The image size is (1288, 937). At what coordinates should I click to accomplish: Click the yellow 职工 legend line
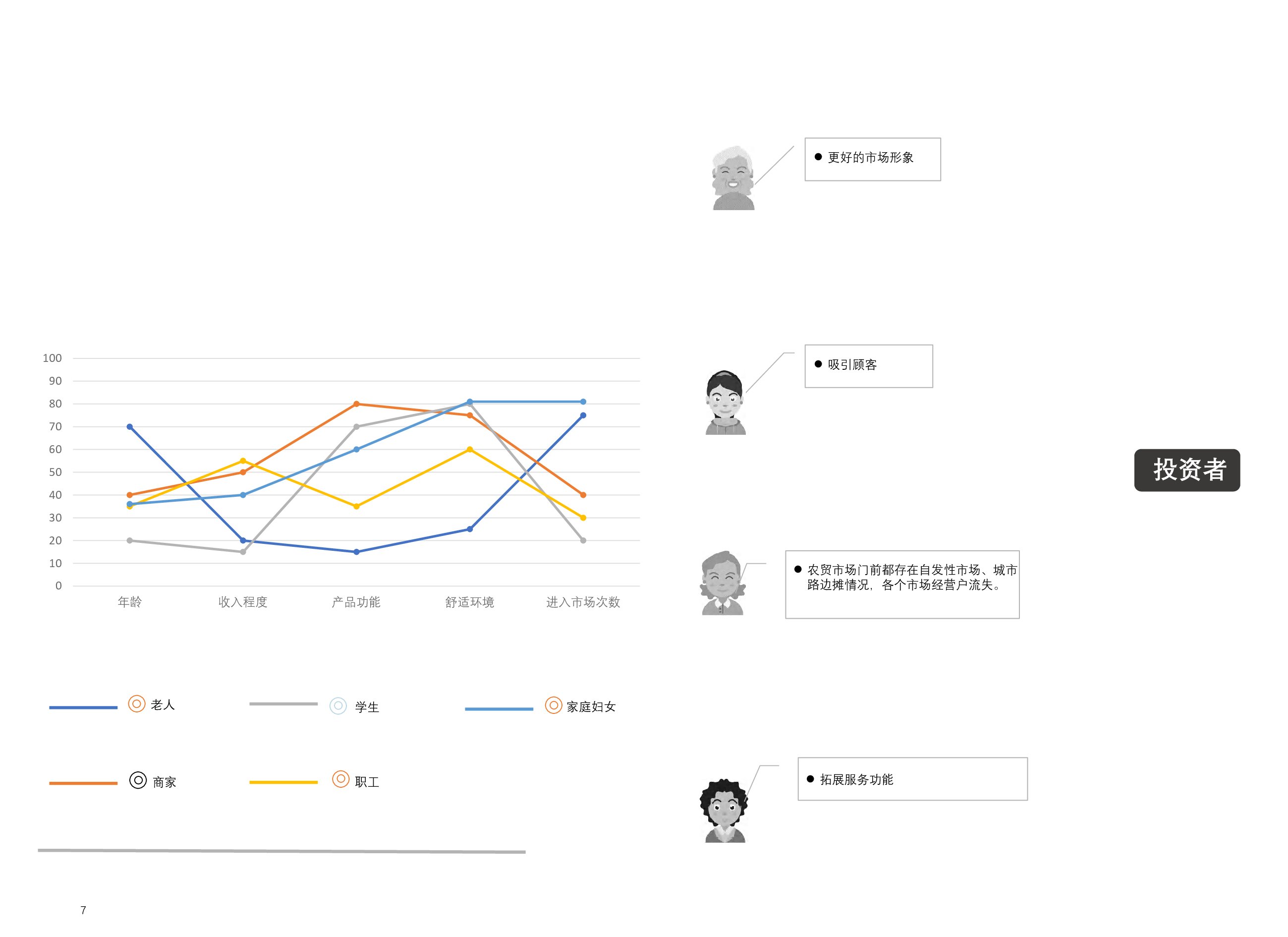click(x=283, y=782)
